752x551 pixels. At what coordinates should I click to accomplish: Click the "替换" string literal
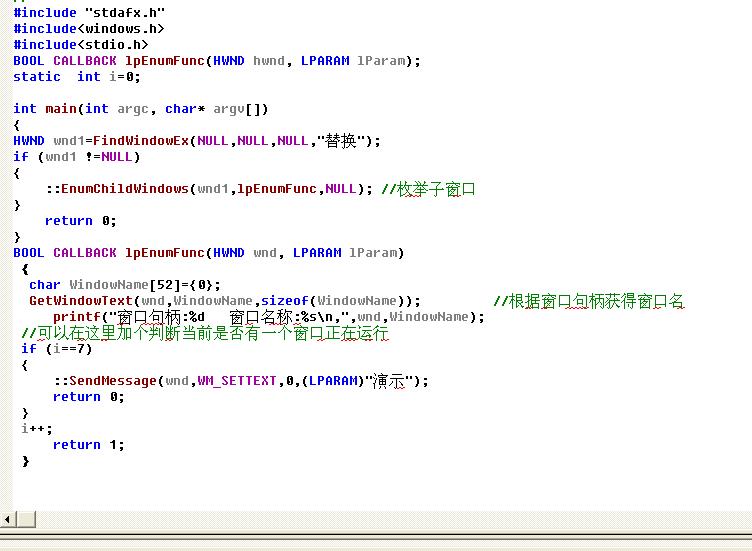(x=341, y=141)
